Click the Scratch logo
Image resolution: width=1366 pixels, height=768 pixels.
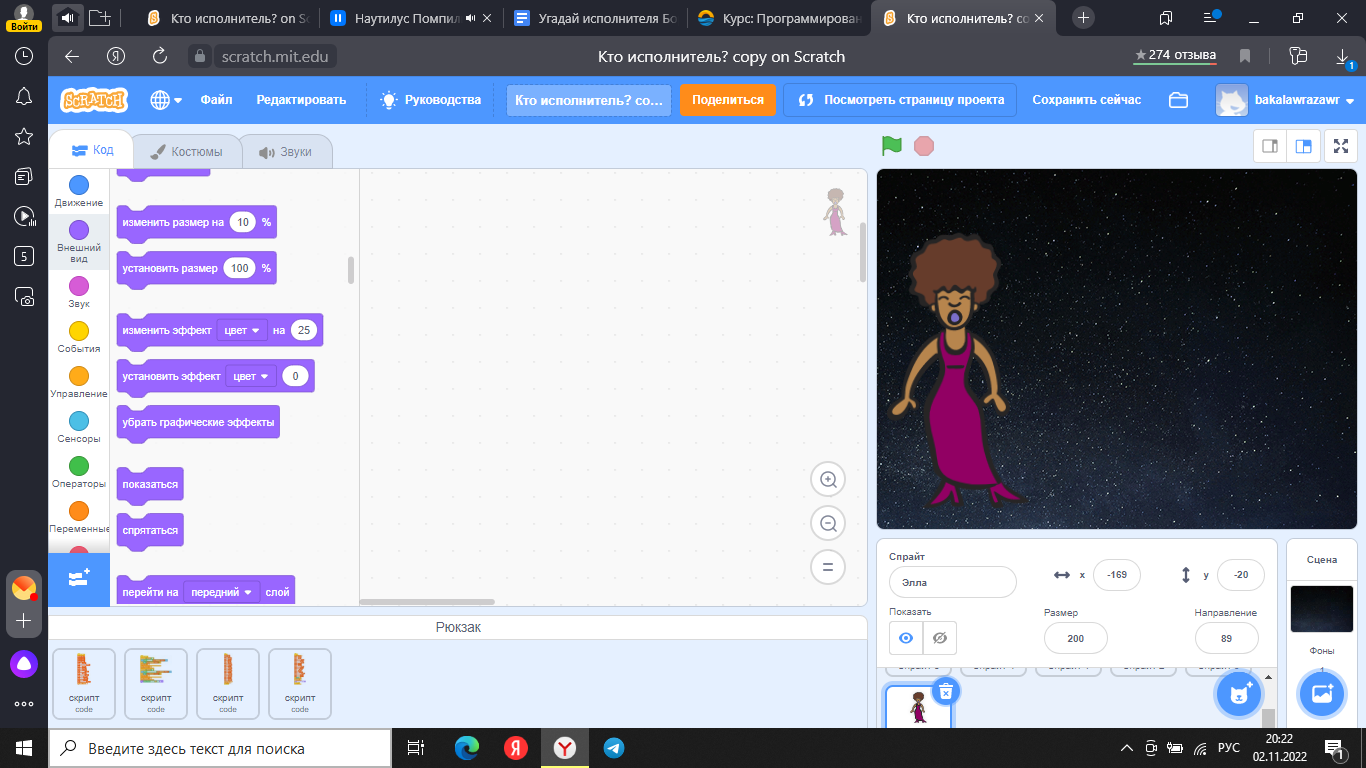94,100
